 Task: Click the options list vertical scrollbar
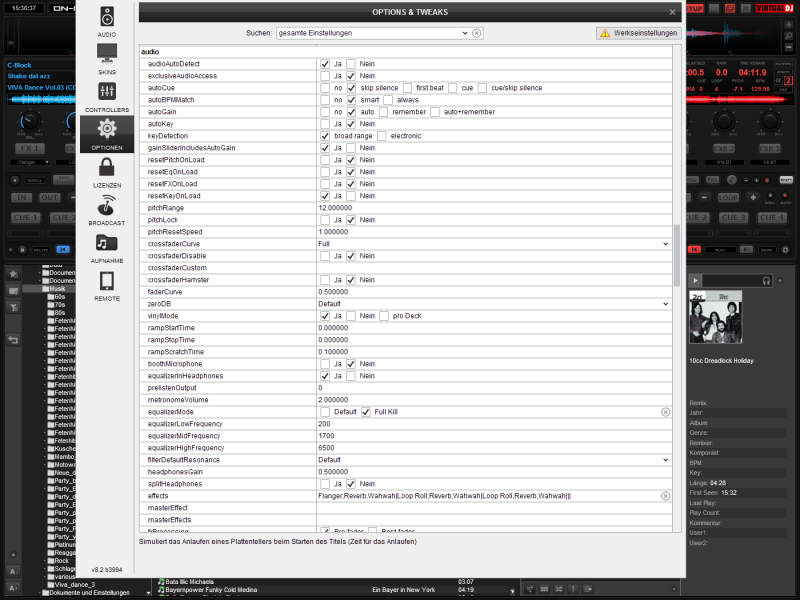(x=677, y=255)
